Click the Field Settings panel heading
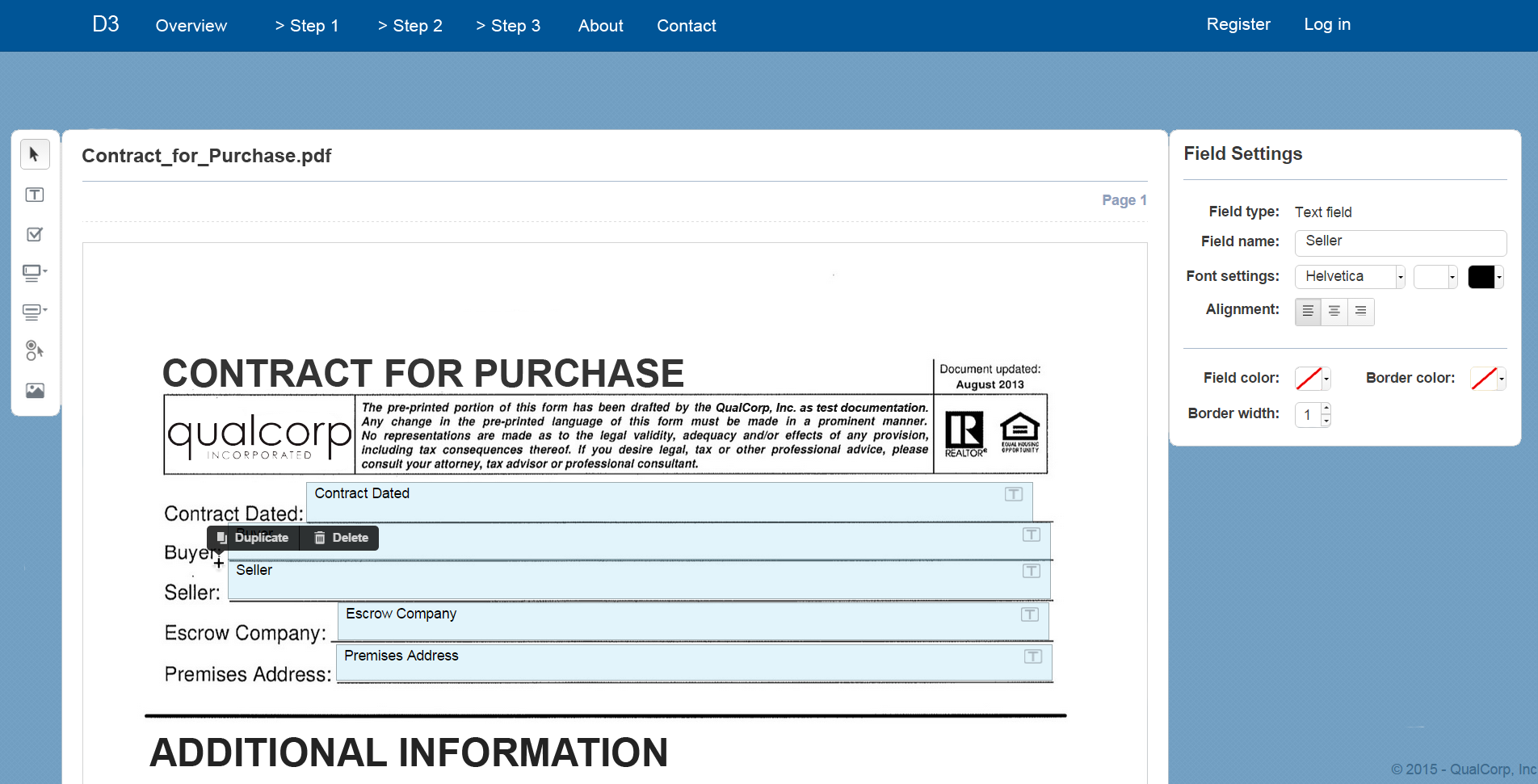The width and height of the screenshot is (1538, 784). point(1243,153)
